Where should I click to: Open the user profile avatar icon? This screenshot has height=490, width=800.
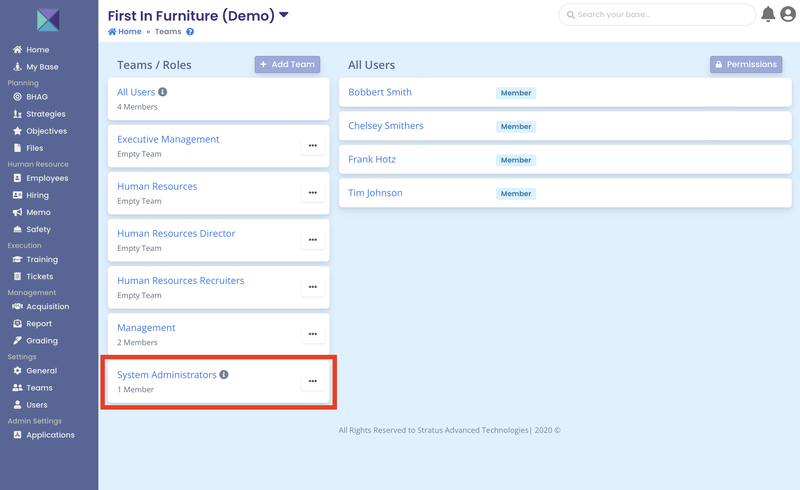pos(788,14)
